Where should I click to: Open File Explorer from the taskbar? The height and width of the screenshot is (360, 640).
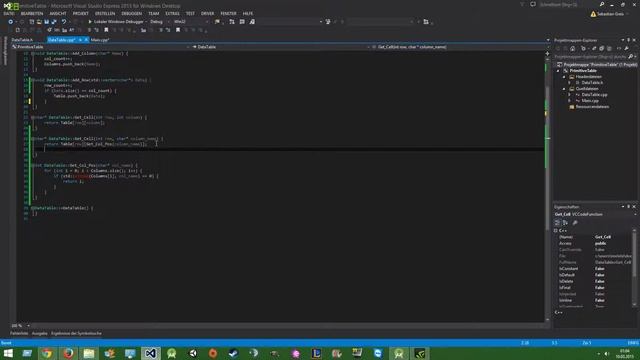pos(89,353)
